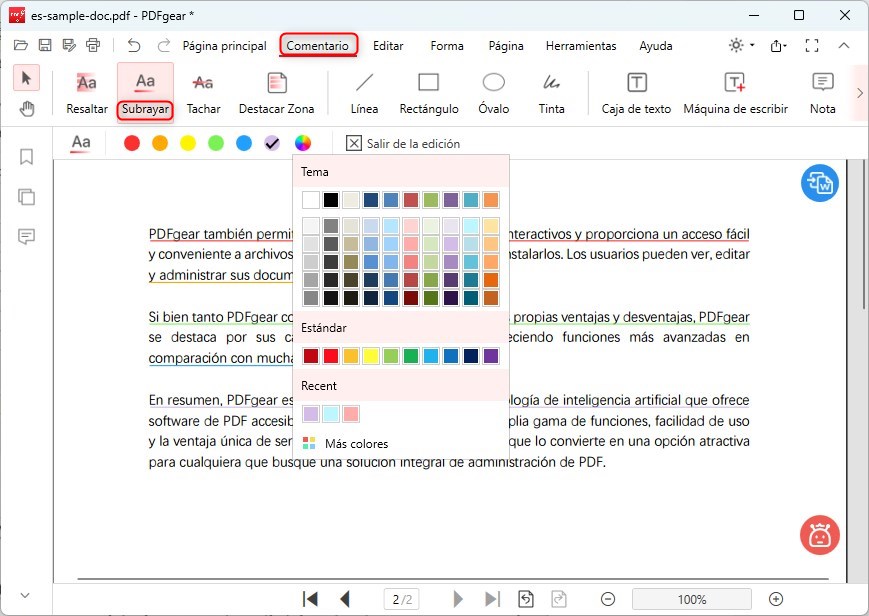Select the Tinta ink tool
This screenshot has height=616, width=869.
551,92
